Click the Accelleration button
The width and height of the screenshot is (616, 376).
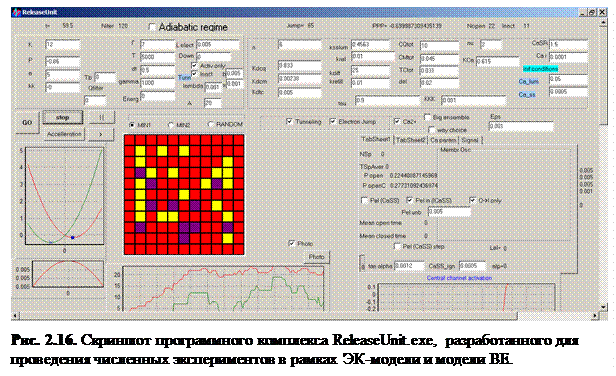pos(64,134)
